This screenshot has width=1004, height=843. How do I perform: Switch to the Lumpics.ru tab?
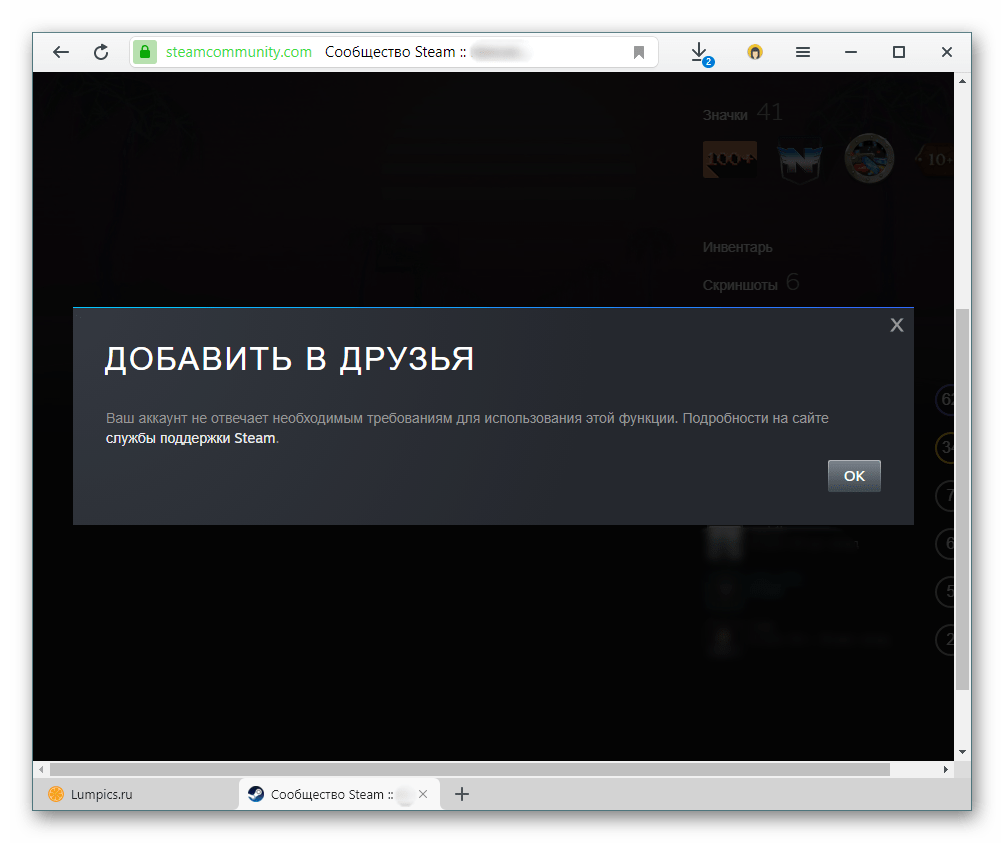point(136,794)
